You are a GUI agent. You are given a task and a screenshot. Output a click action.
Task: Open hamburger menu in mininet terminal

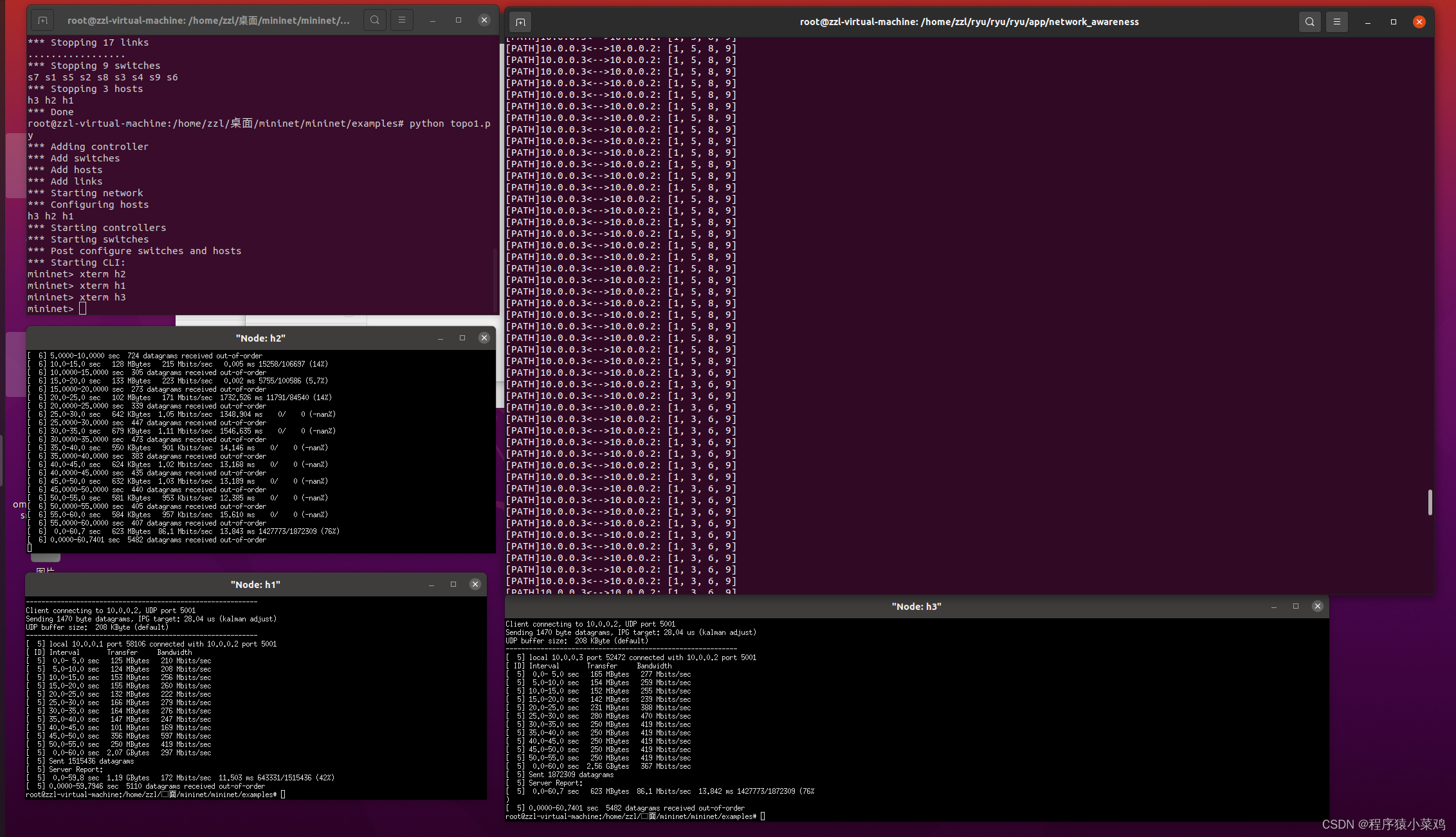(402, 21)
